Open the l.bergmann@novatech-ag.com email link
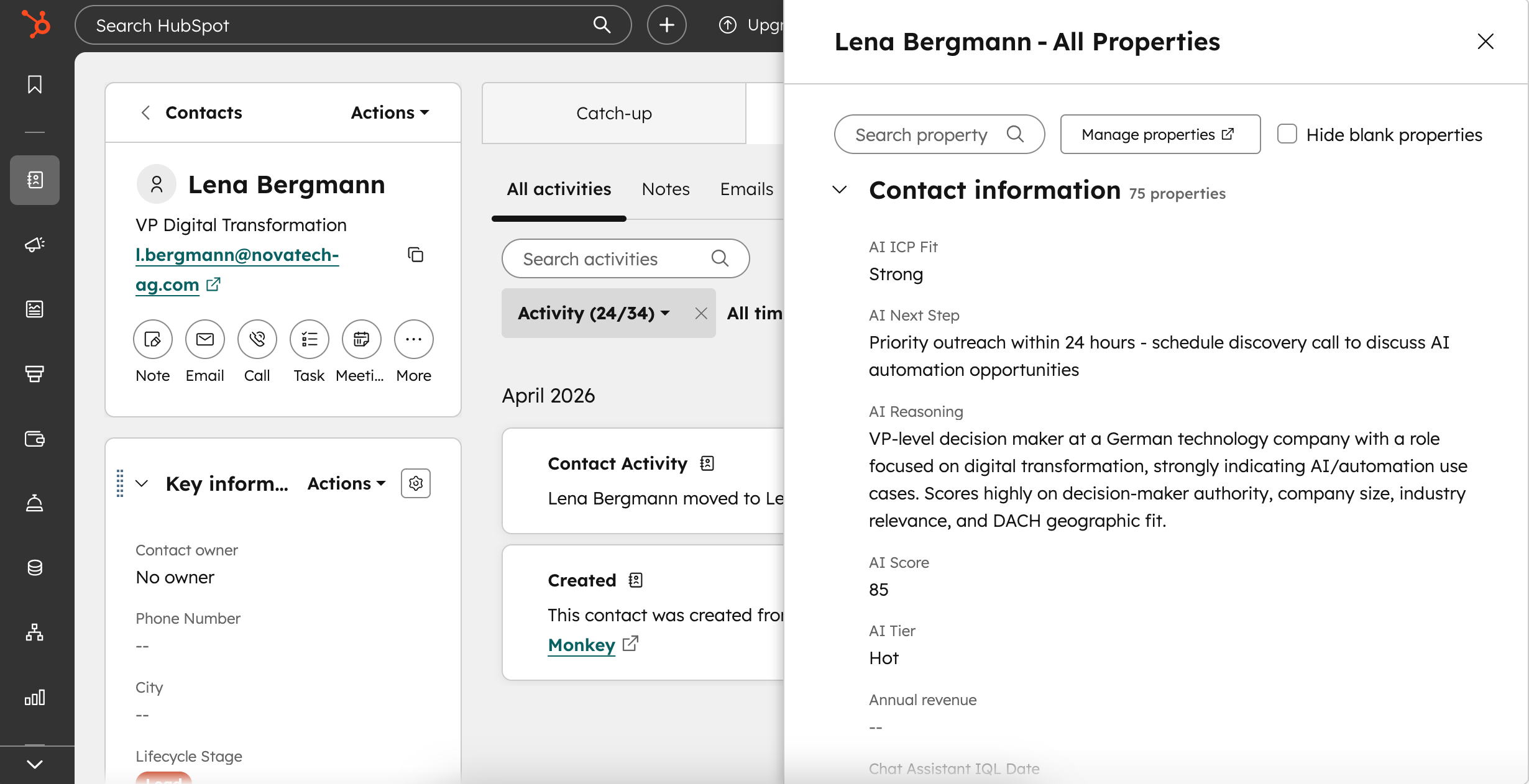Viewport: 1529px width, 784px height. click(x=237, y=255)
